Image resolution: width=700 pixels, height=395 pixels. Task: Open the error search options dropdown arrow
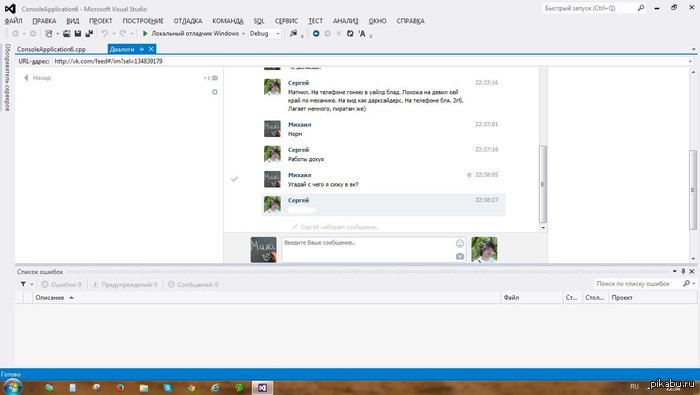click(693, 283)
